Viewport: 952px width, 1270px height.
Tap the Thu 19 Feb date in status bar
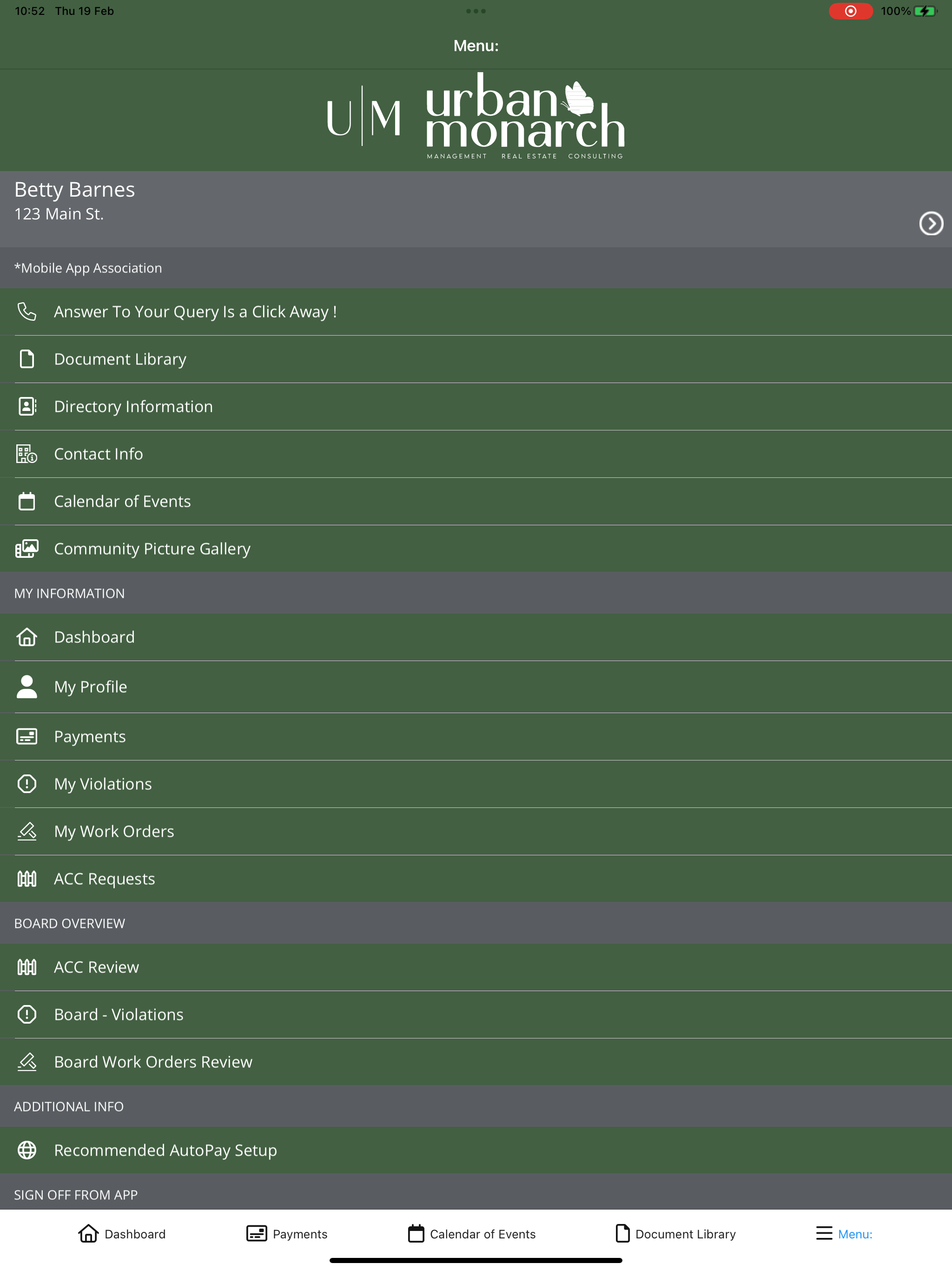(85, 11)
